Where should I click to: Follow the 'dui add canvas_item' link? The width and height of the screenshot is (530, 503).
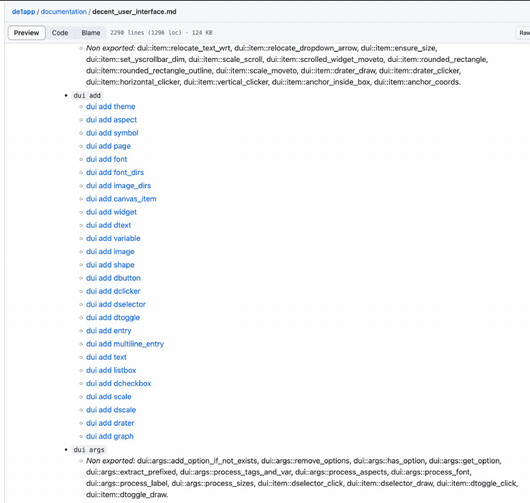(121, 199)
